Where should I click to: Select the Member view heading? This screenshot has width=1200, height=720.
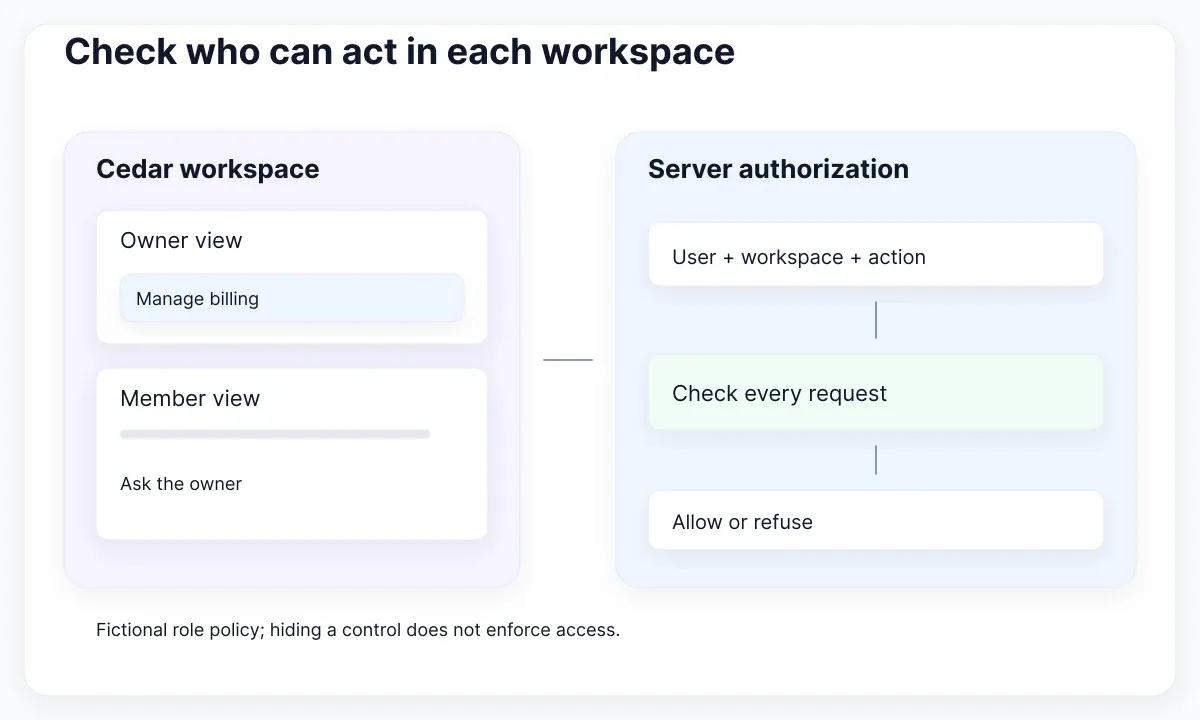coord(190,398)
